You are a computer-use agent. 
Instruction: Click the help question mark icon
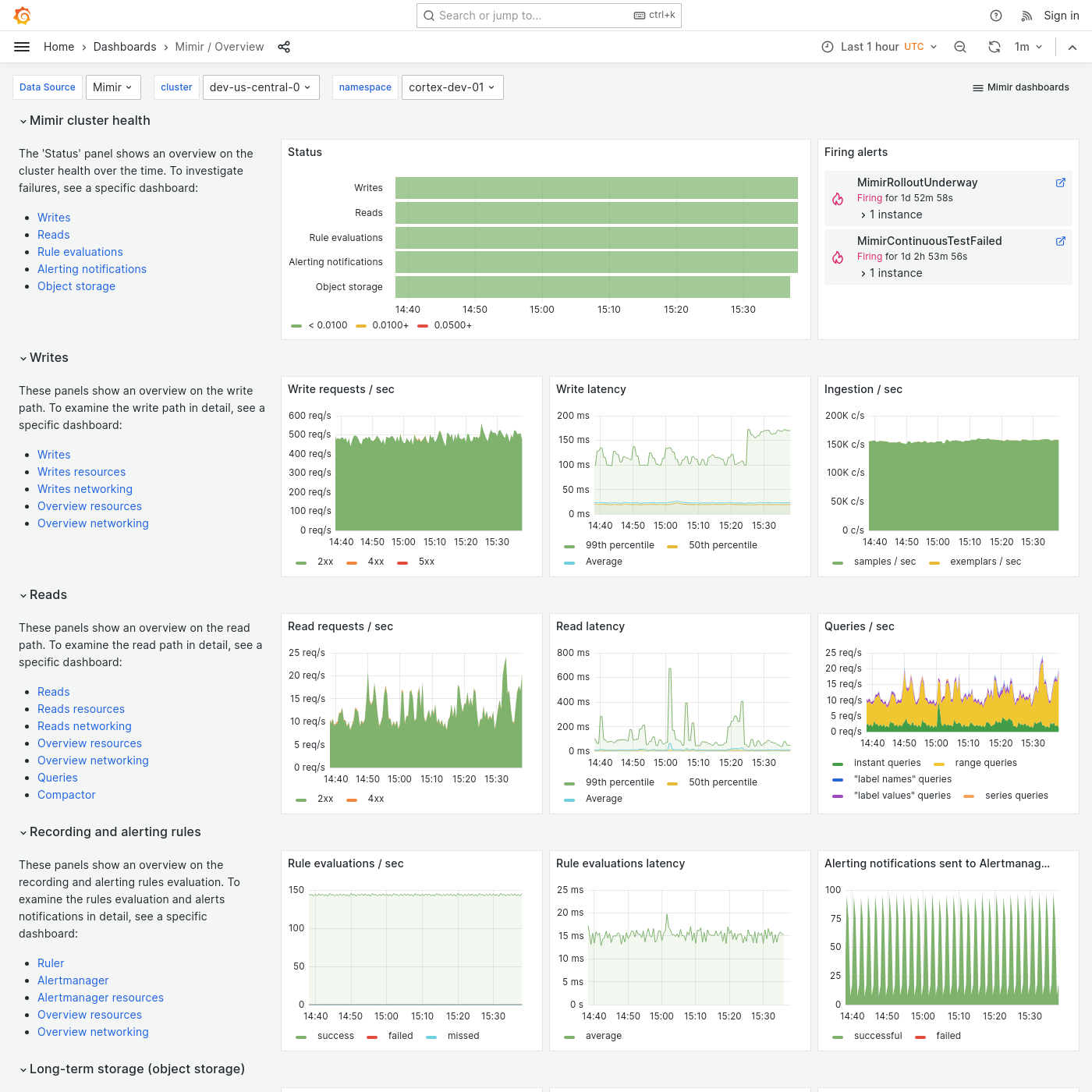point(995,15)
